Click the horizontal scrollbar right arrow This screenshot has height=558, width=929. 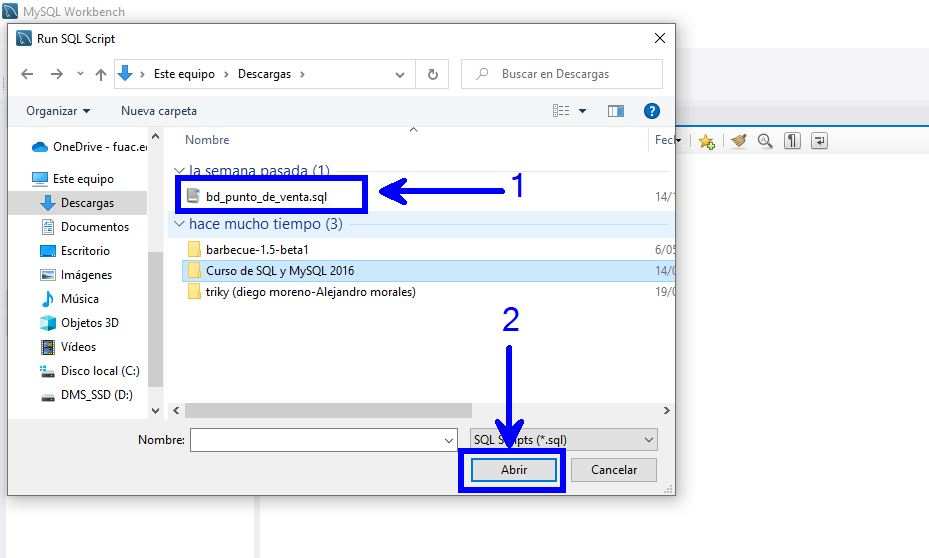pyautogui.click(x=667, y=410)
